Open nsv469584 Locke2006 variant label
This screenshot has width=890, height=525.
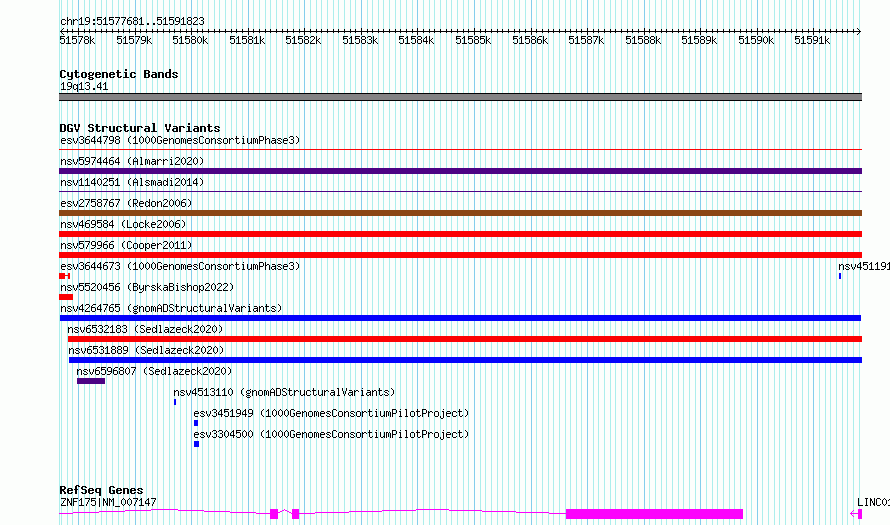pos(123,224)
